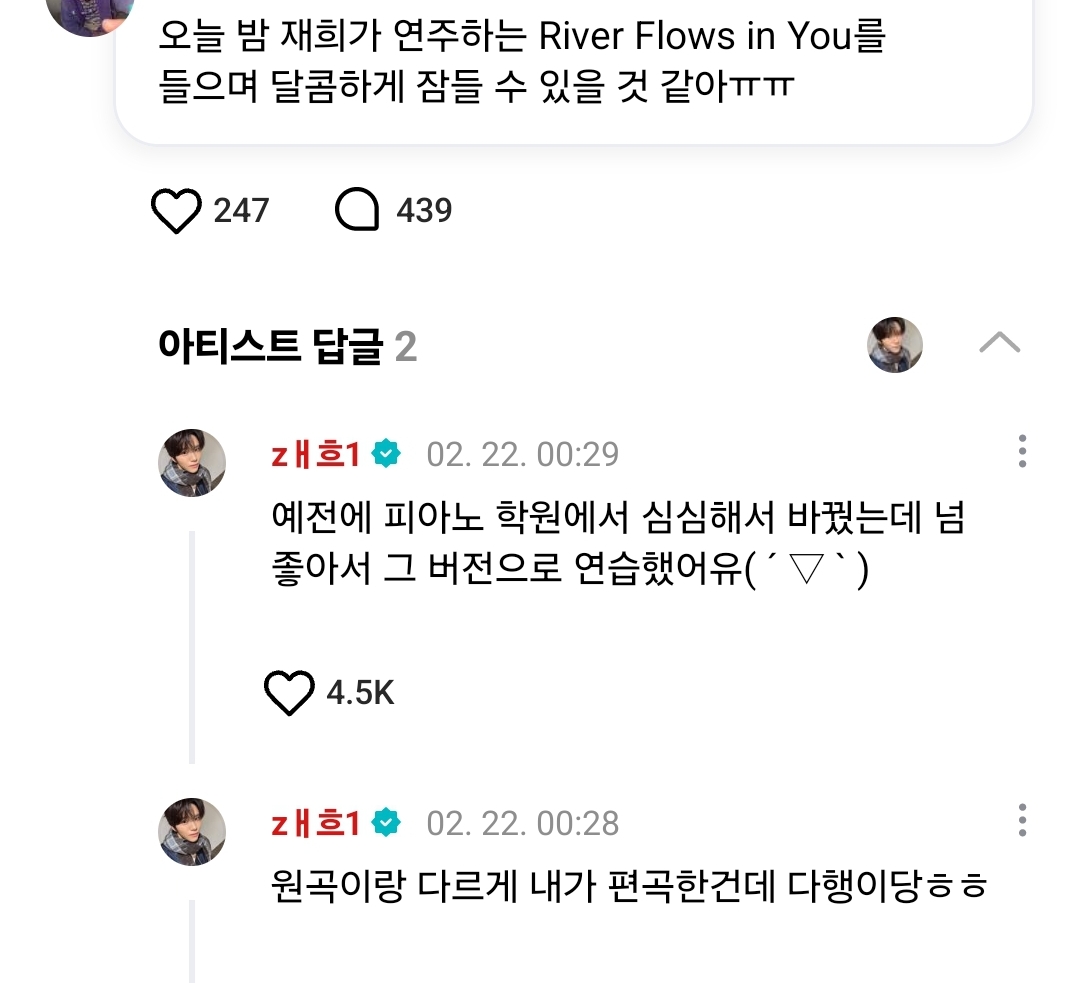Open profile picture on the 00:29 reply
This screenshot has height=983, width=1080.
193,463
